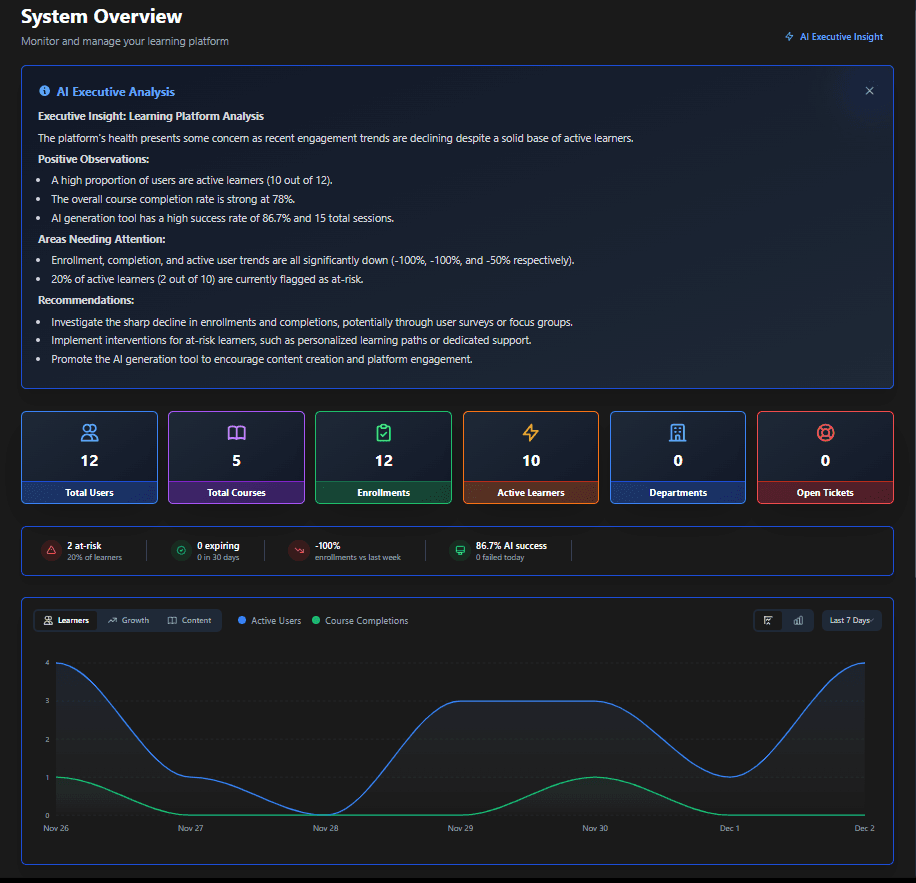916x883 pixels.
Task: Click the AI Executive Insight button
Action: (834, 37)
